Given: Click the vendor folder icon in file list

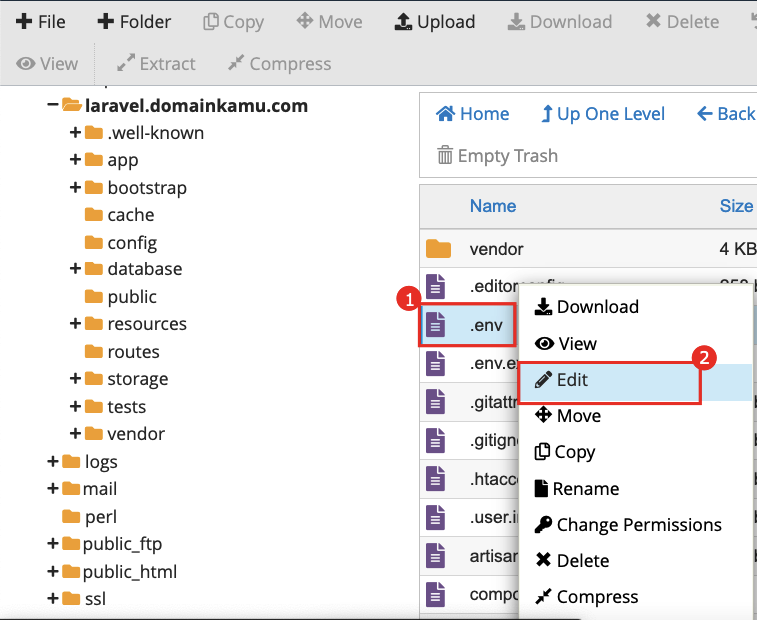Looking at the screenshot, I should [438, 249].
